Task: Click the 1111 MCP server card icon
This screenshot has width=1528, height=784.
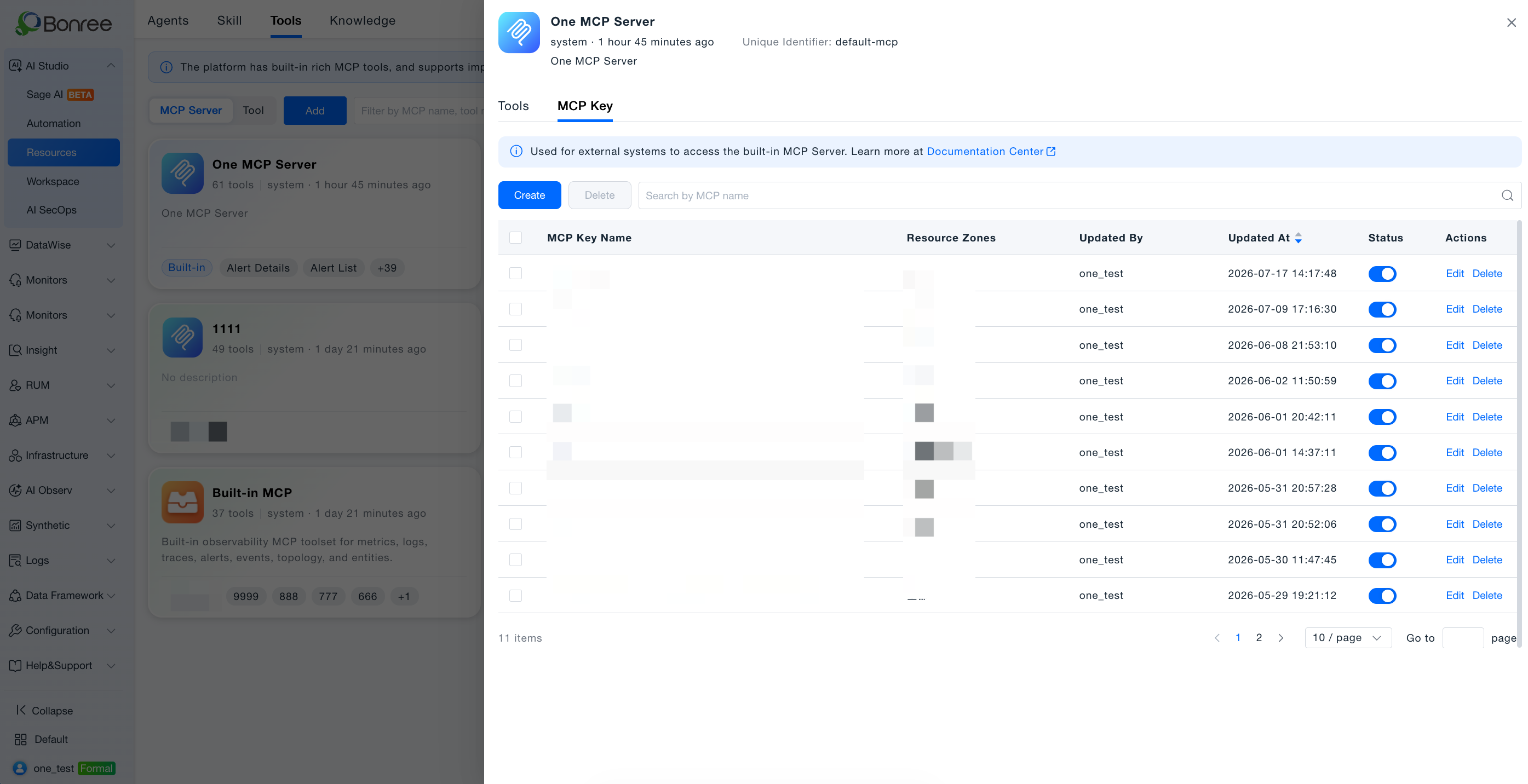Action: tap(183, 337)
